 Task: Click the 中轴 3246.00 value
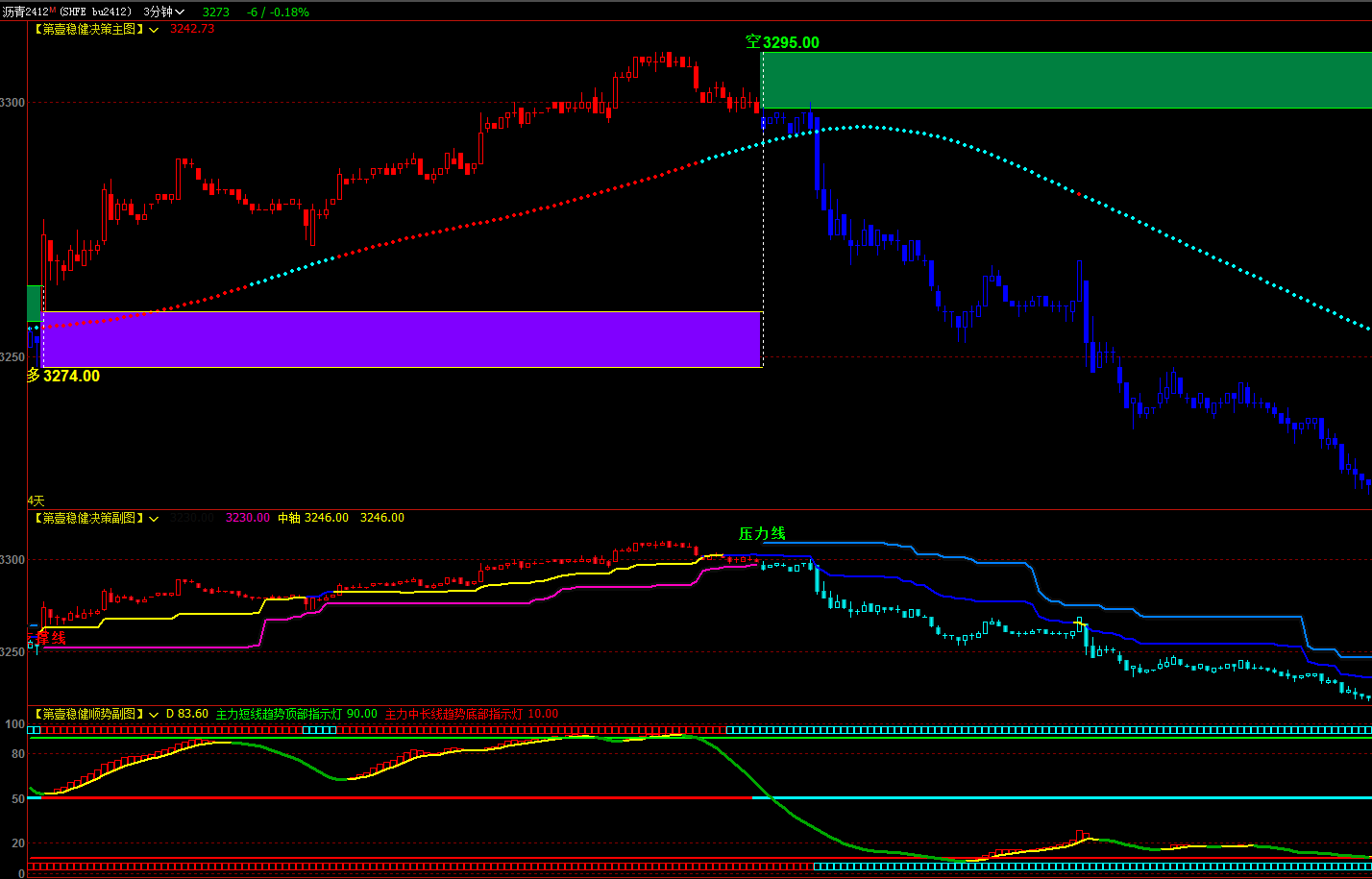pyautogui.click(x=313, y=518)
